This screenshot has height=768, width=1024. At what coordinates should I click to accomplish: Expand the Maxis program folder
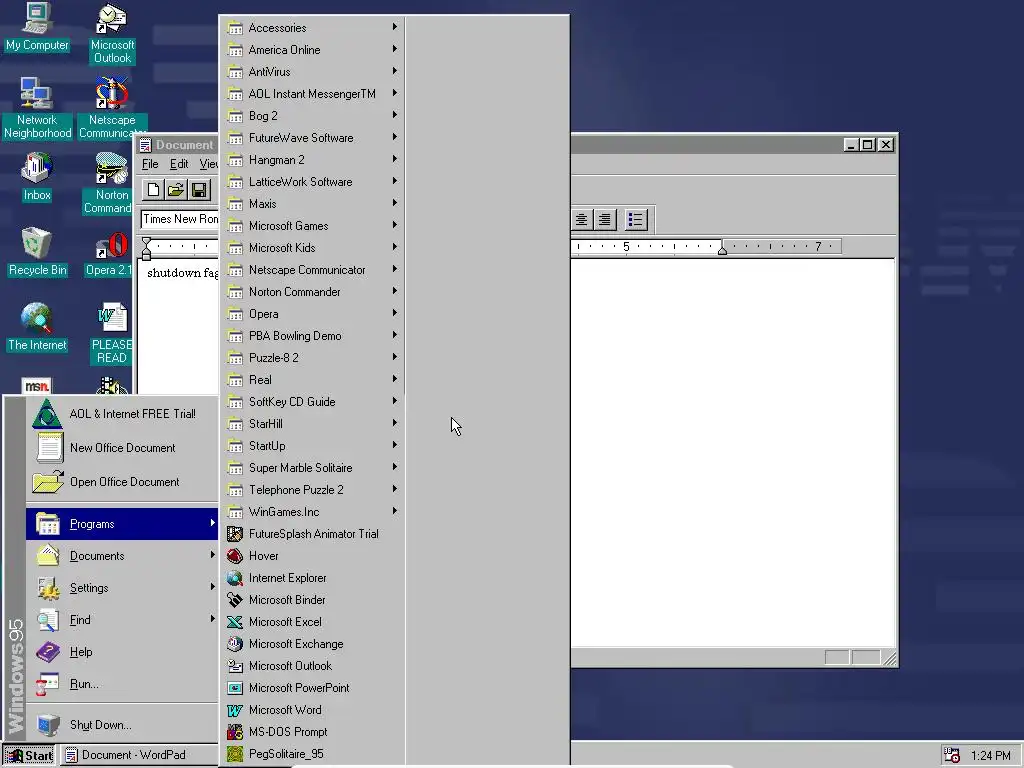(x=312, y=204)
